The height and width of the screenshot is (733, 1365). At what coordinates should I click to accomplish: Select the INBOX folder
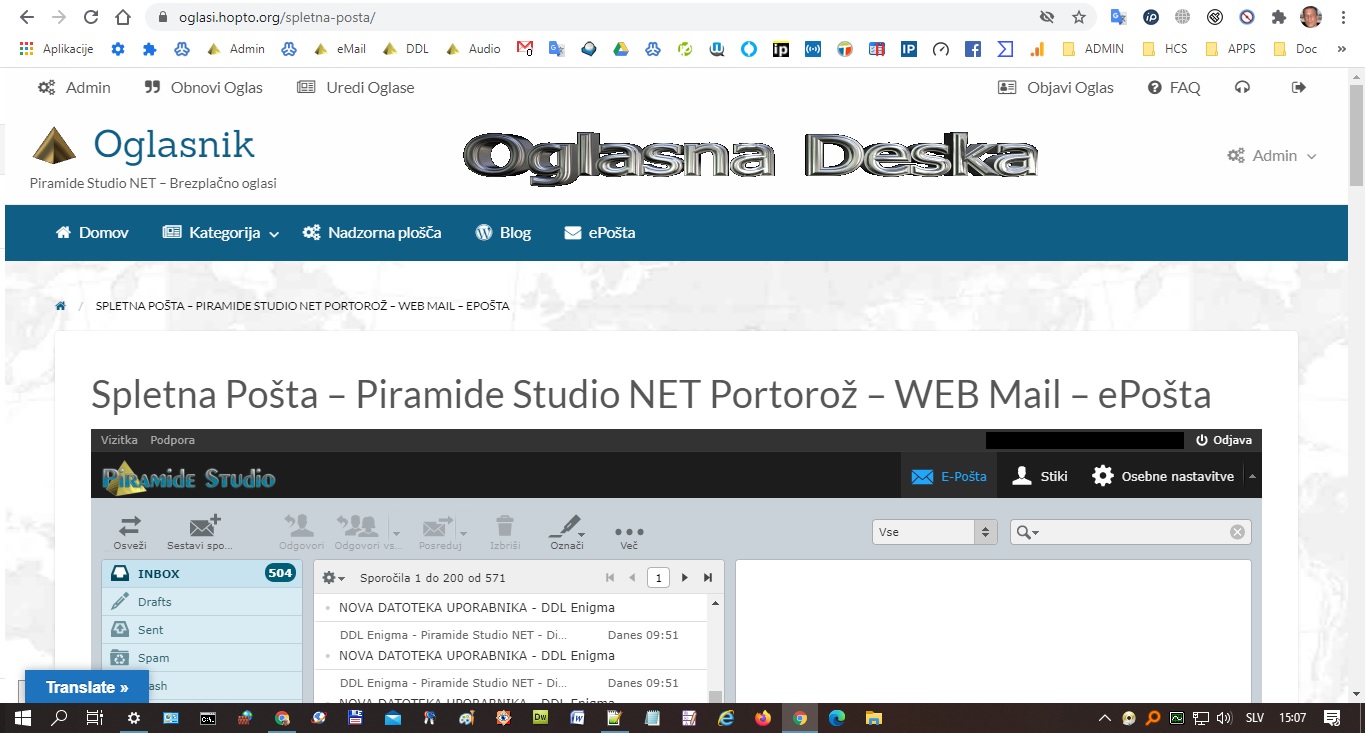coord(202,574)
